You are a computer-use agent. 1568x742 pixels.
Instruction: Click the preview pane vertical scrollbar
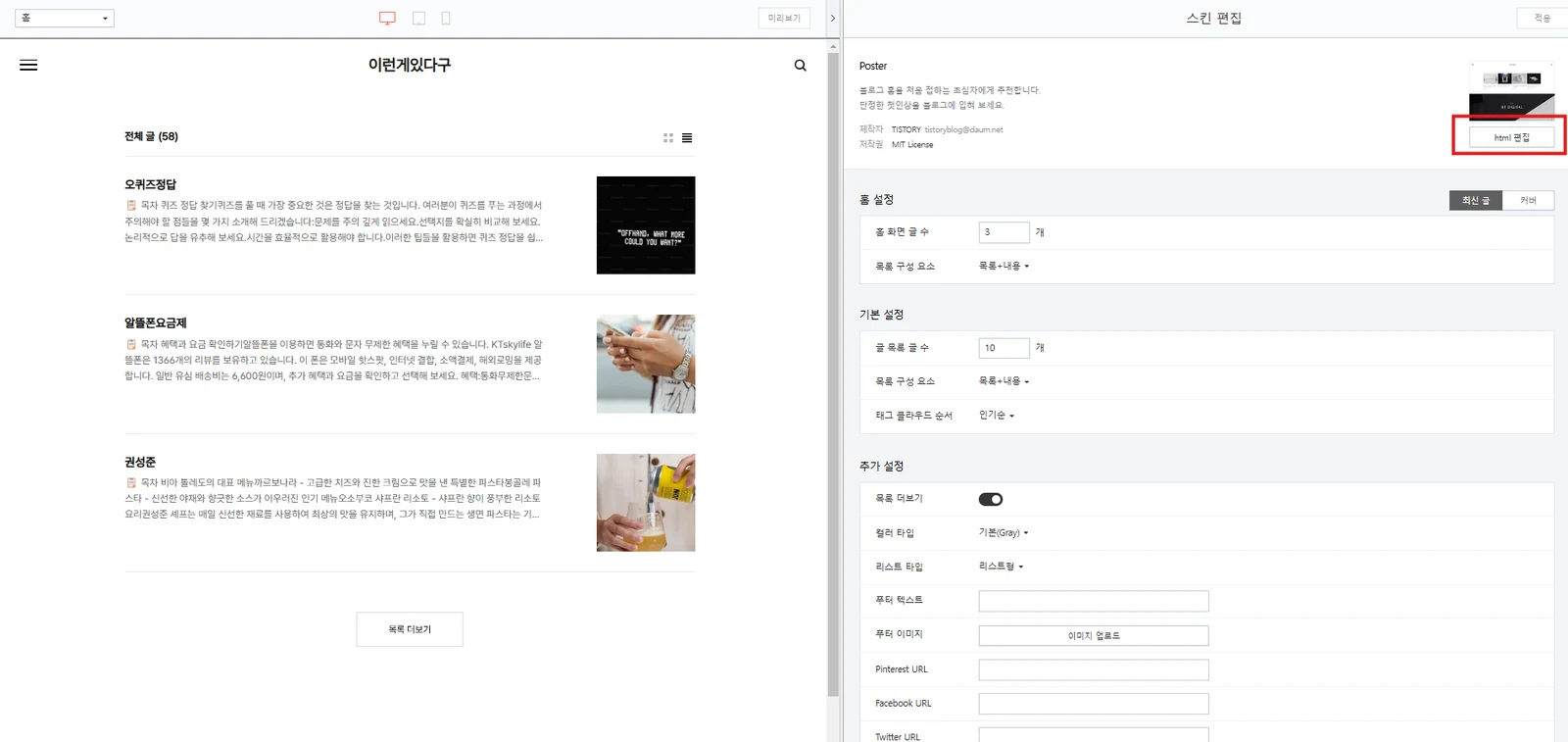833,374
